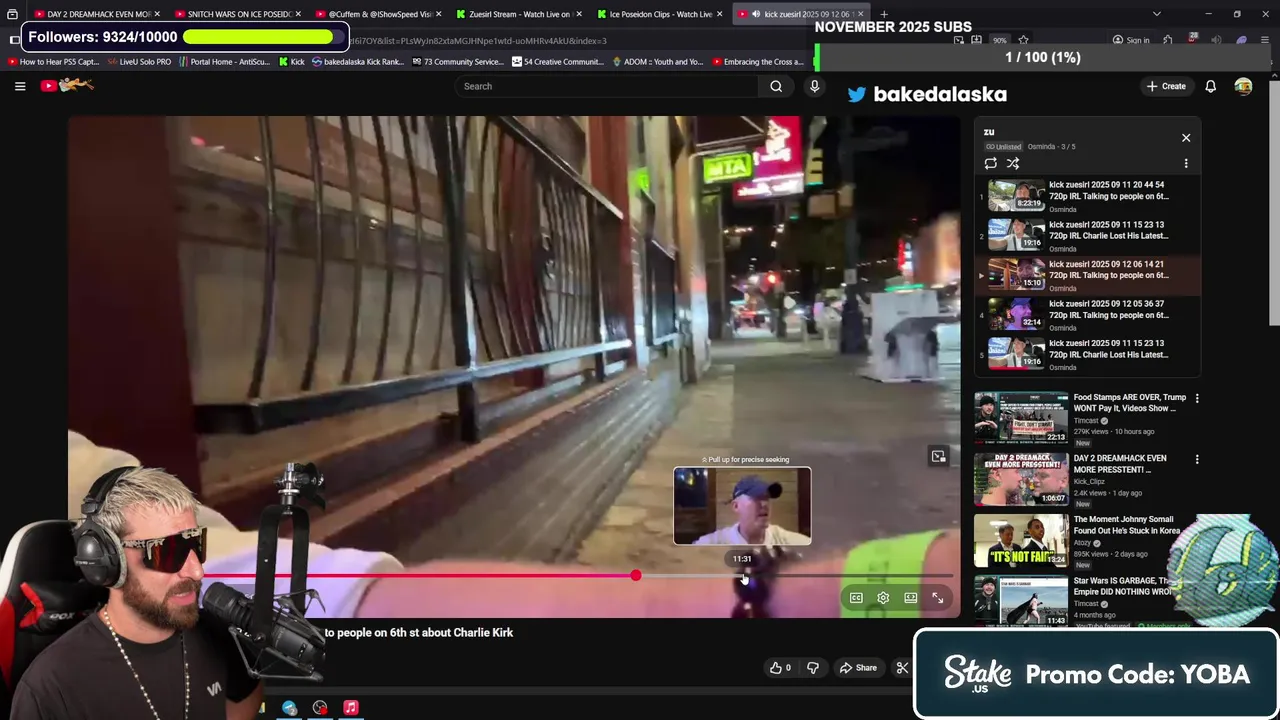
Task: Click the 'Unlisted' playlist badge
Action: click(x=1003, y=147)
